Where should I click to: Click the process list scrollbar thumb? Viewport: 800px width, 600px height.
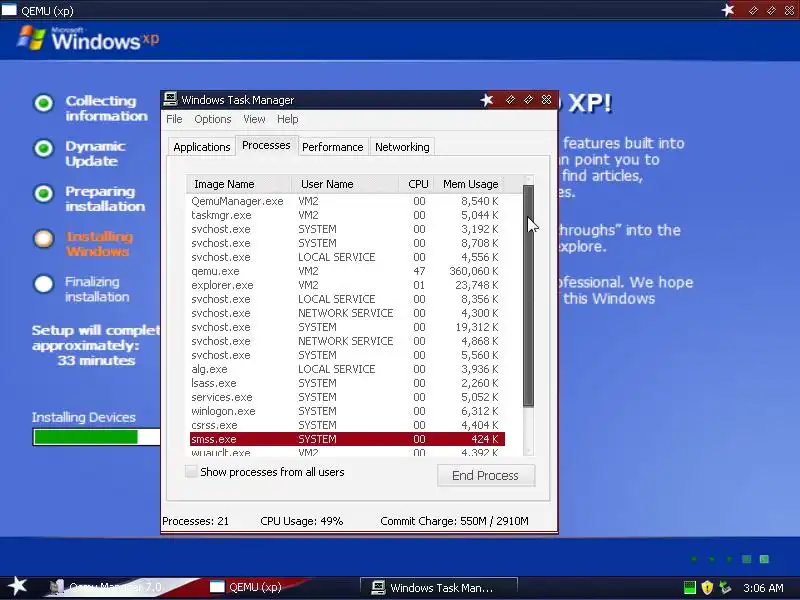[529, 296]
